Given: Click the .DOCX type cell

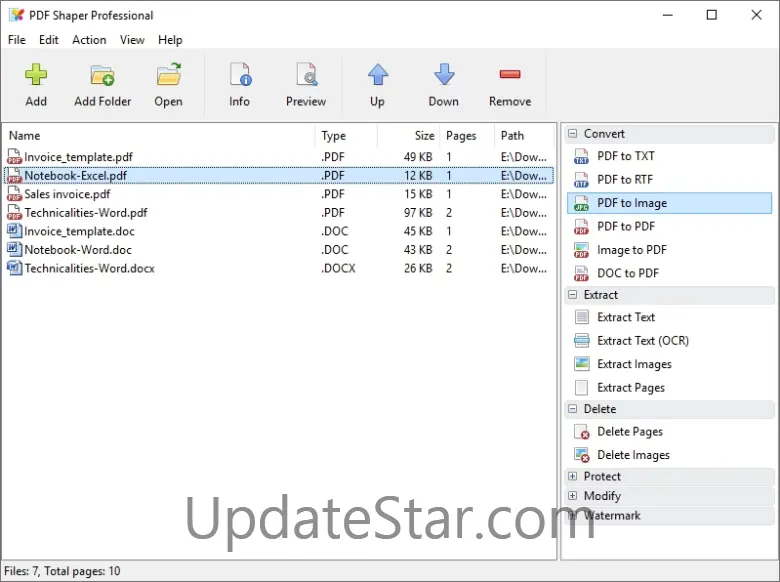Looking at the screenshot, I should [x=338, y=269].
